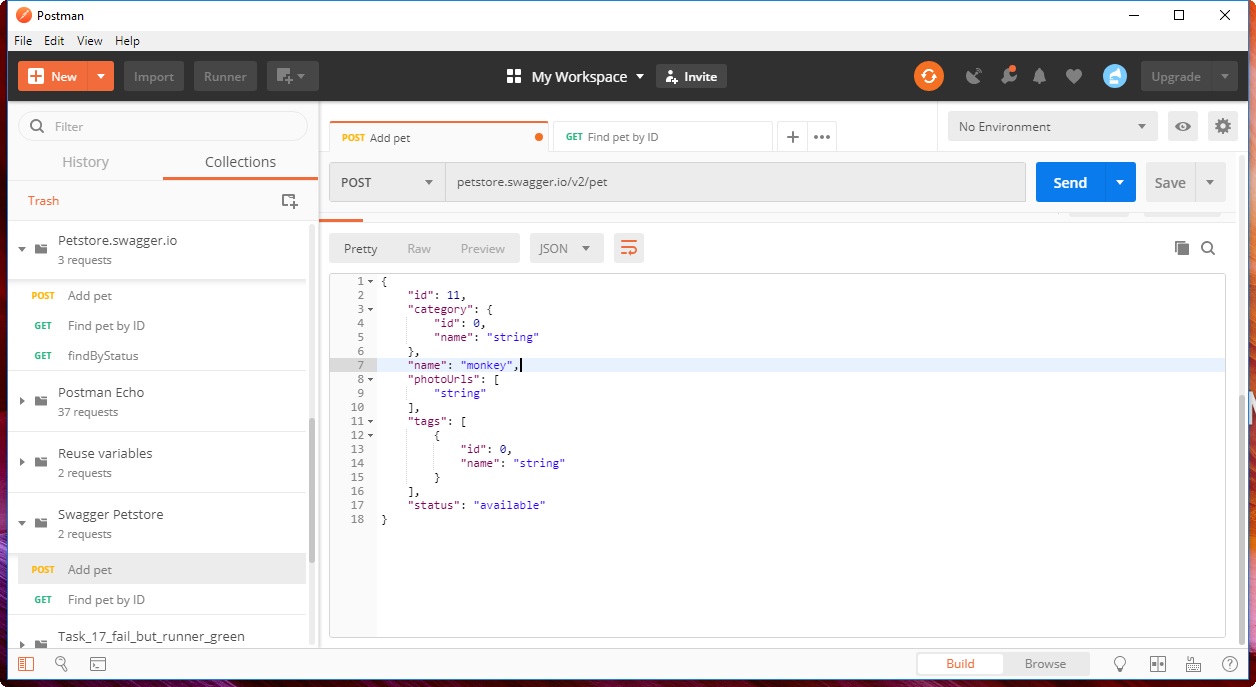Image resolution: width=1256 pixels, height=687 pixels.
Task: Open help question mark icon
Action: 1230,664
